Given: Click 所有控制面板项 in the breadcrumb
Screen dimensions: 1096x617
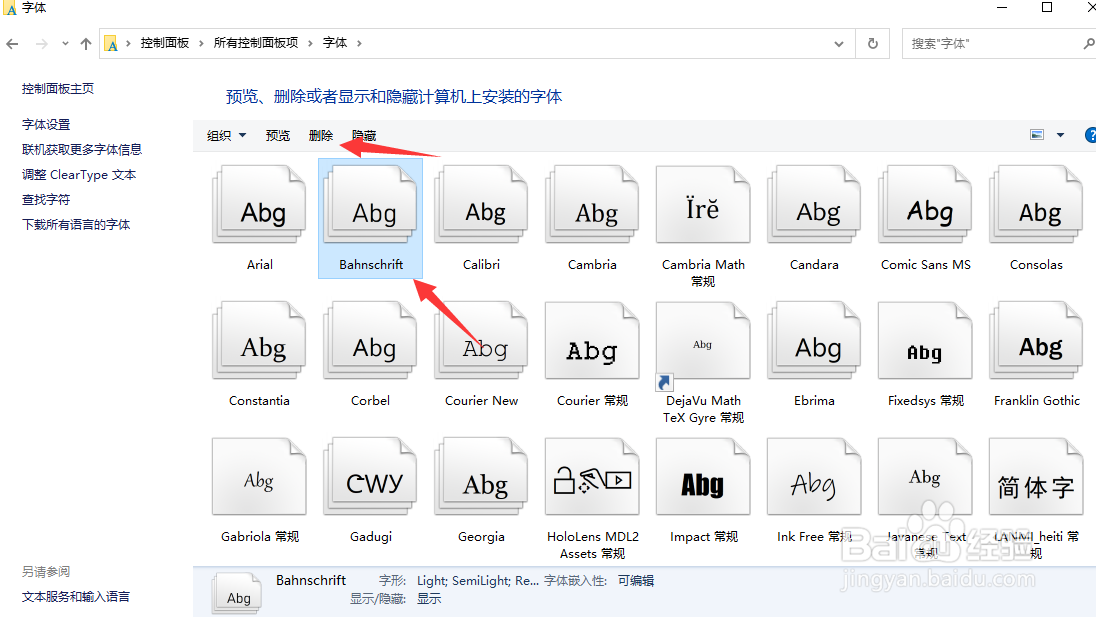Looking at the screenshot, I should tap(256, 43).
